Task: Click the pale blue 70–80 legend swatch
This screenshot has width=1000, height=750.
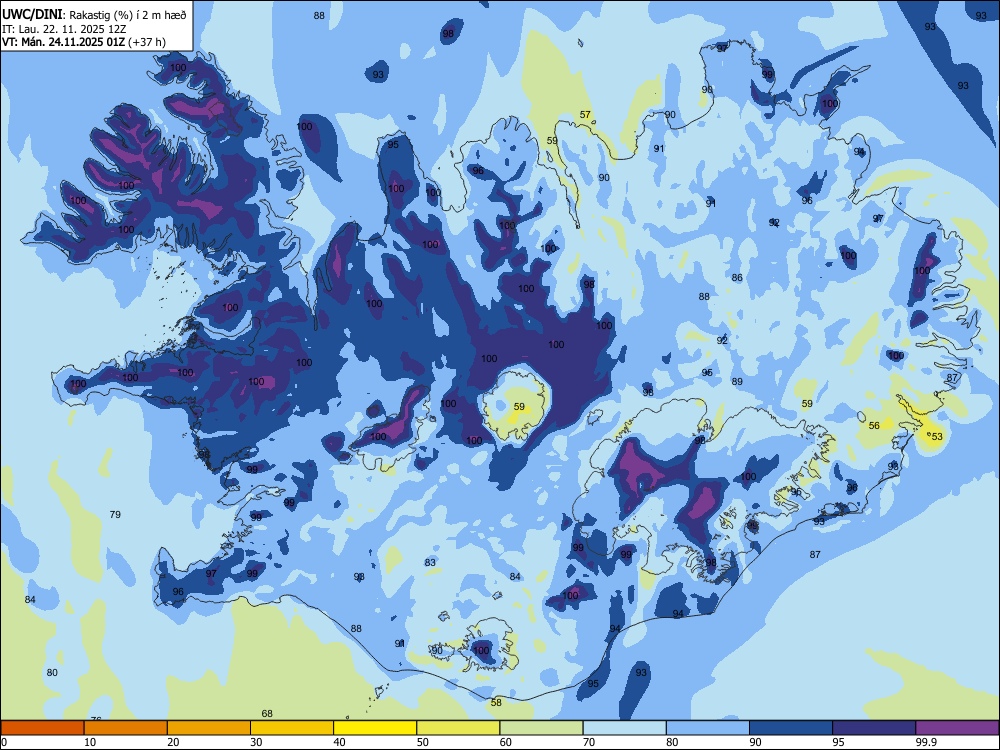Action: (624, 728)
